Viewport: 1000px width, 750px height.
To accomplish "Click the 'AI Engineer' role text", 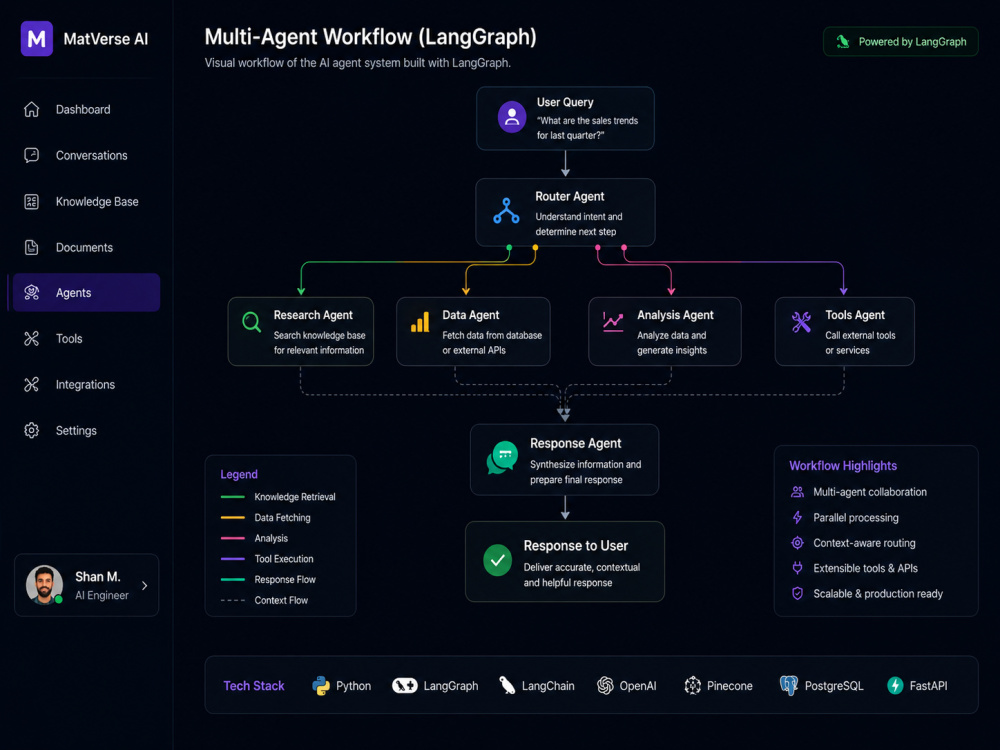I will pyautogui.click(x=102, y=596).
